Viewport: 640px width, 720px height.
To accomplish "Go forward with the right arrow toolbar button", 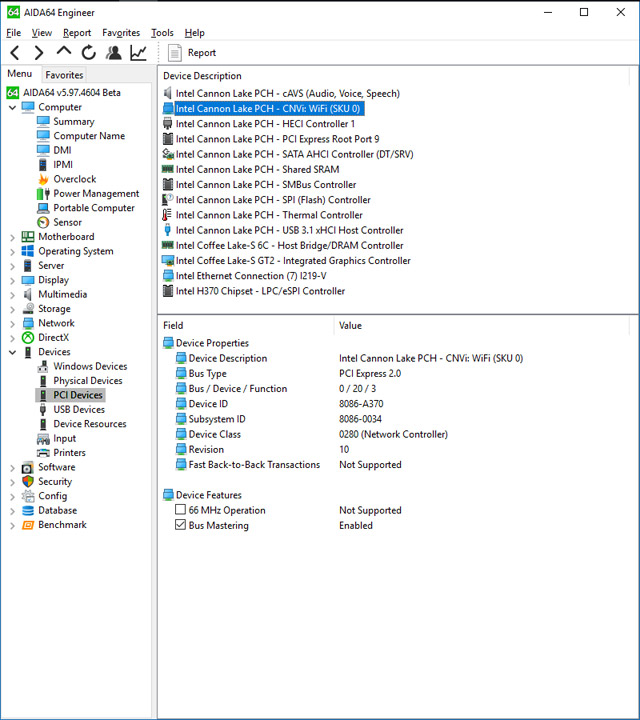I will point(39,53).
